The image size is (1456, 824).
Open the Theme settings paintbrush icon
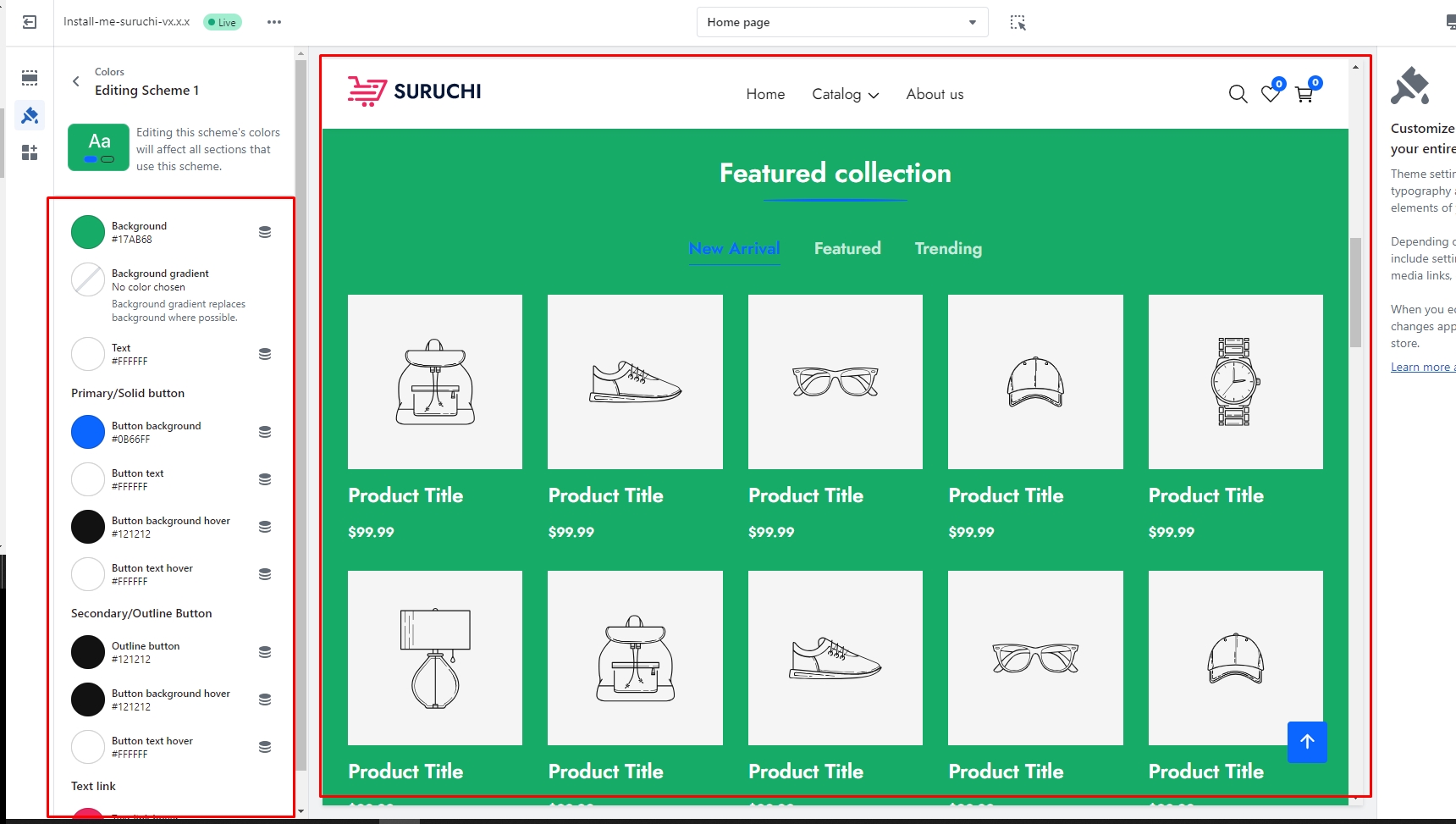pos(30,115)
